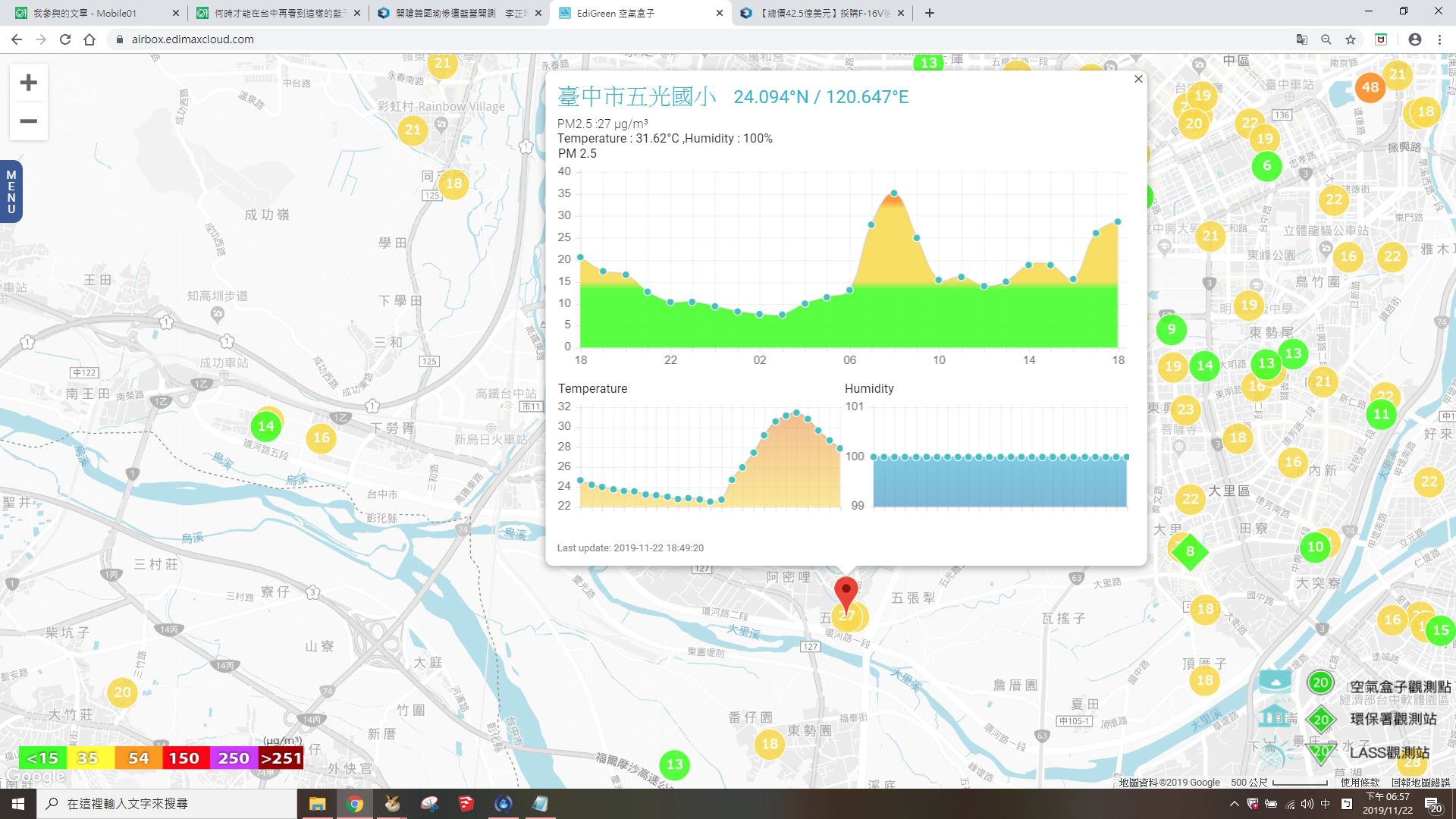The height and width of the screenshot is (819, 1456).
Task: Click the dark red >251 legend swatch
Action: (281, 758)
